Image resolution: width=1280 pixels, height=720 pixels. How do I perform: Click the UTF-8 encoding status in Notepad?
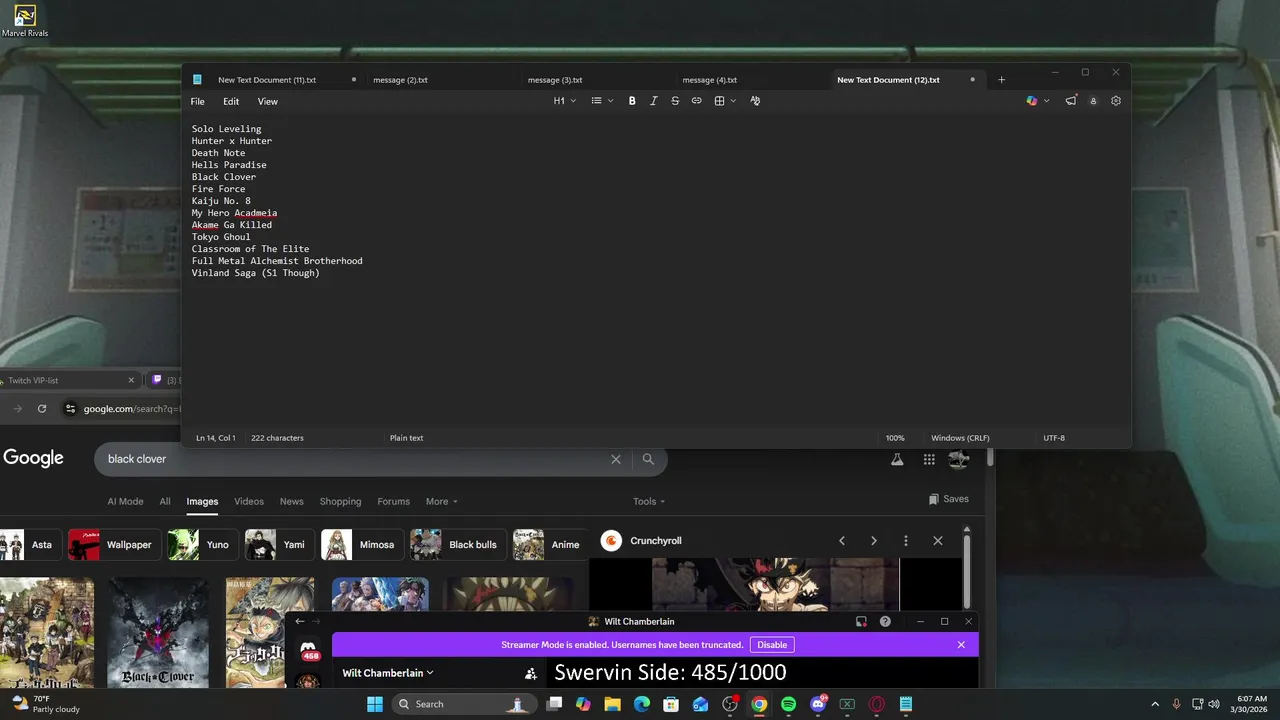pyautogui.click(x=1054, y=438)
